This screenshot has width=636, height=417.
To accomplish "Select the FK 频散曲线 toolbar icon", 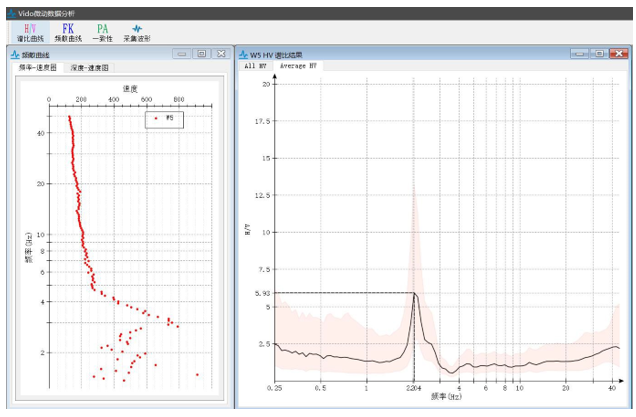I will [68, 32].
